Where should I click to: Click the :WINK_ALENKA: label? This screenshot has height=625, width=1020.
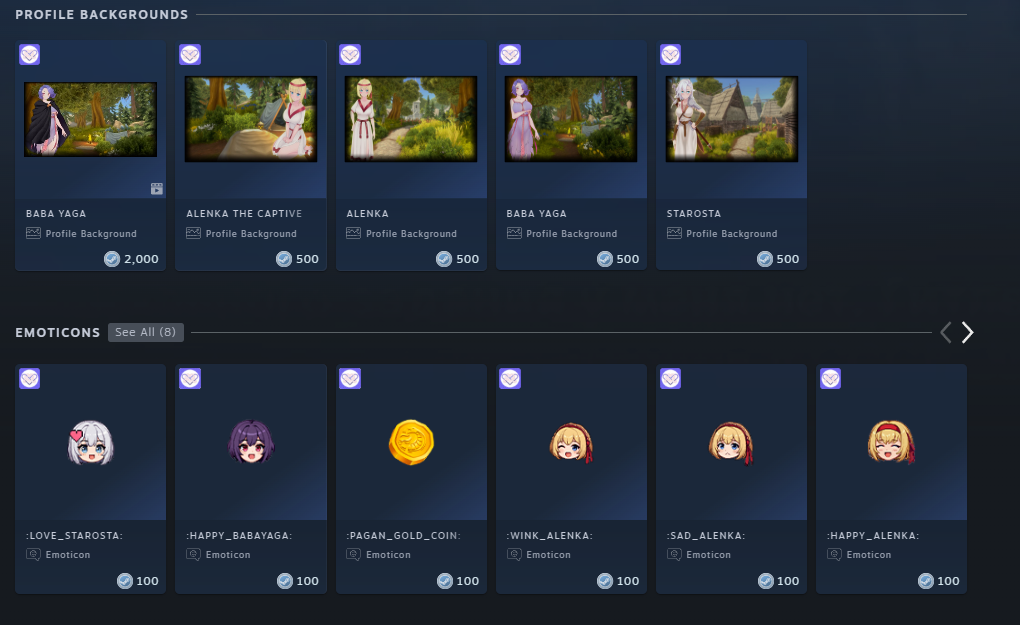[550, 536]
